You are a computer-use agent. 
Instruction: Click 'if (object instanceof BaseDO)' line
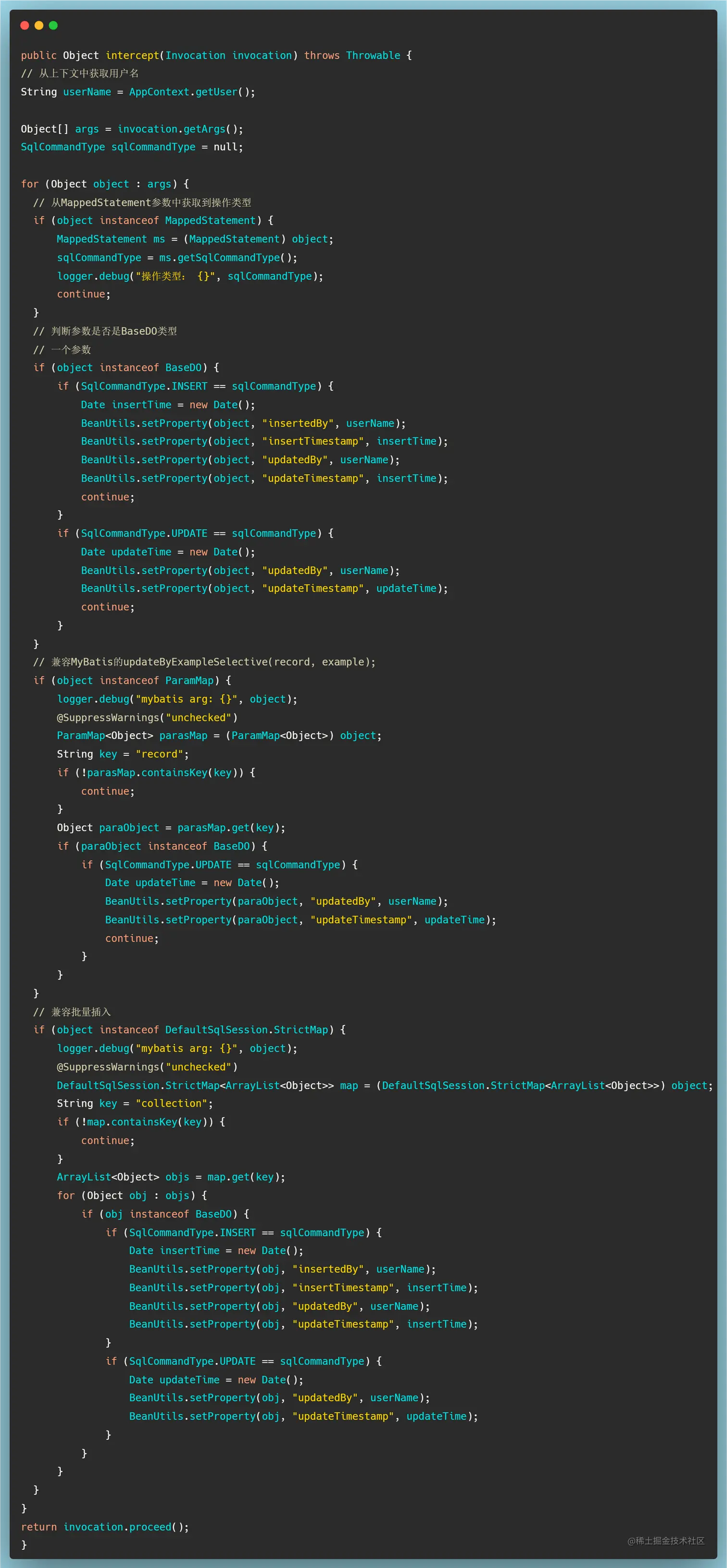[x=126, y=368]
